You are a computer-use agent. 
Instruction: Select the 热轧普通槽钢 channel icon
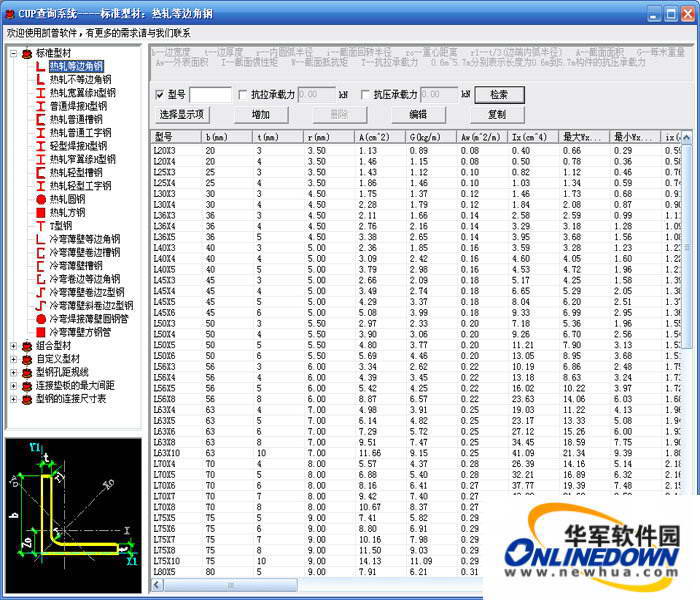(41, 120)
